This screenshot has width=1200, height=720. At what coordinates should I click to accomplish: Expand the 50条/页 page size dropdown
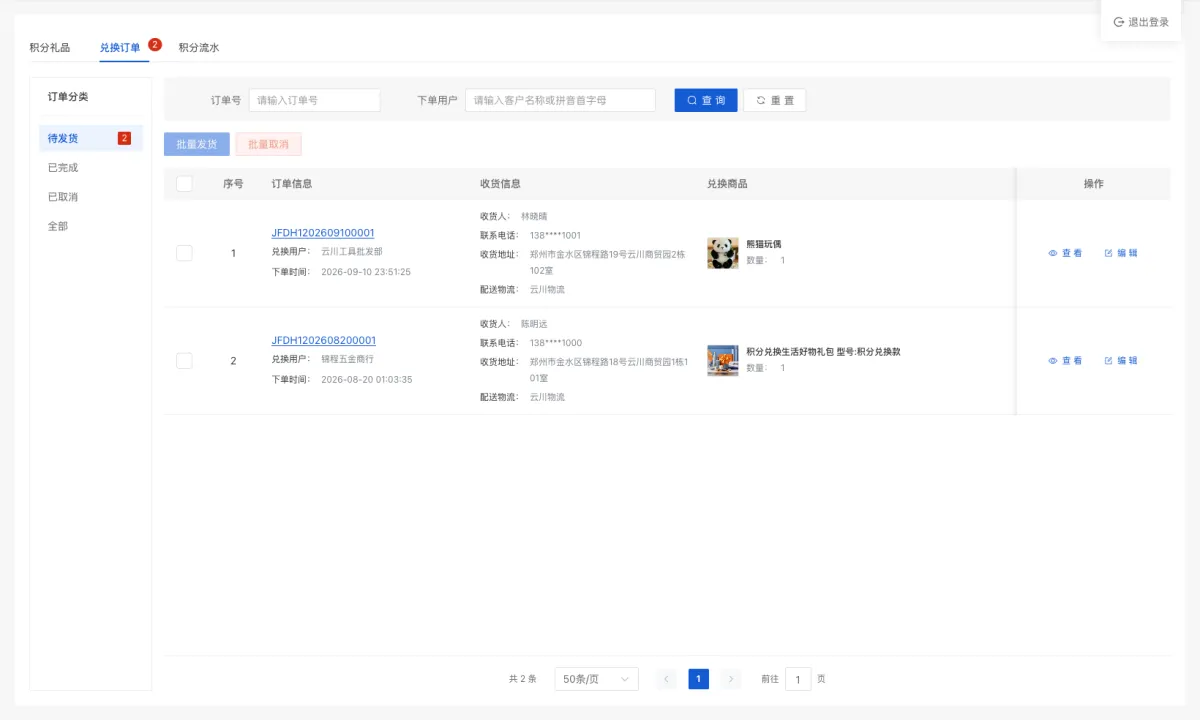coord(597,679)
